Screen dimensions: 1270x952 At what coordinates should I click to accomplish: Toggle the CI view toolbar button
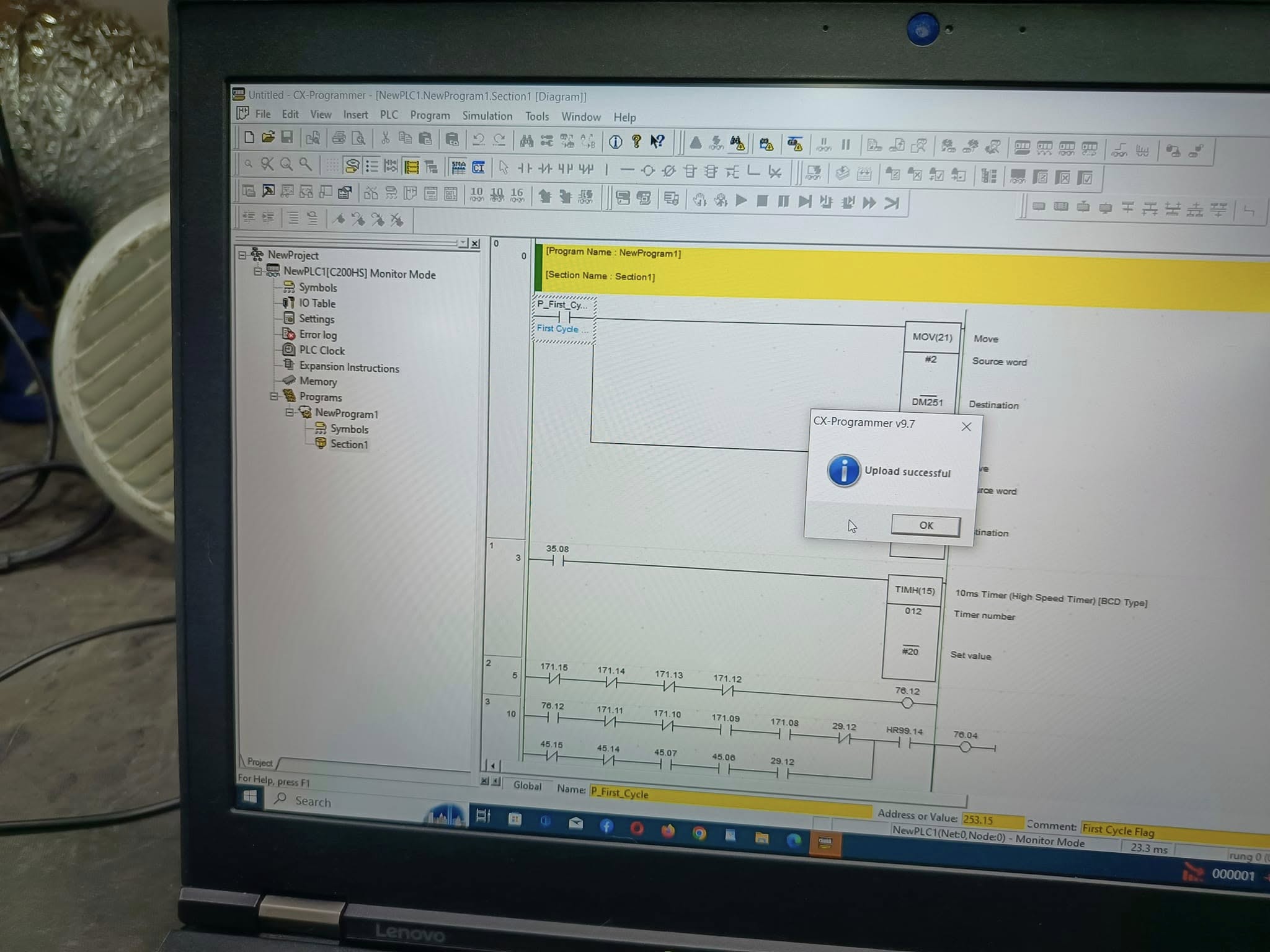click(x=478, y=167)
